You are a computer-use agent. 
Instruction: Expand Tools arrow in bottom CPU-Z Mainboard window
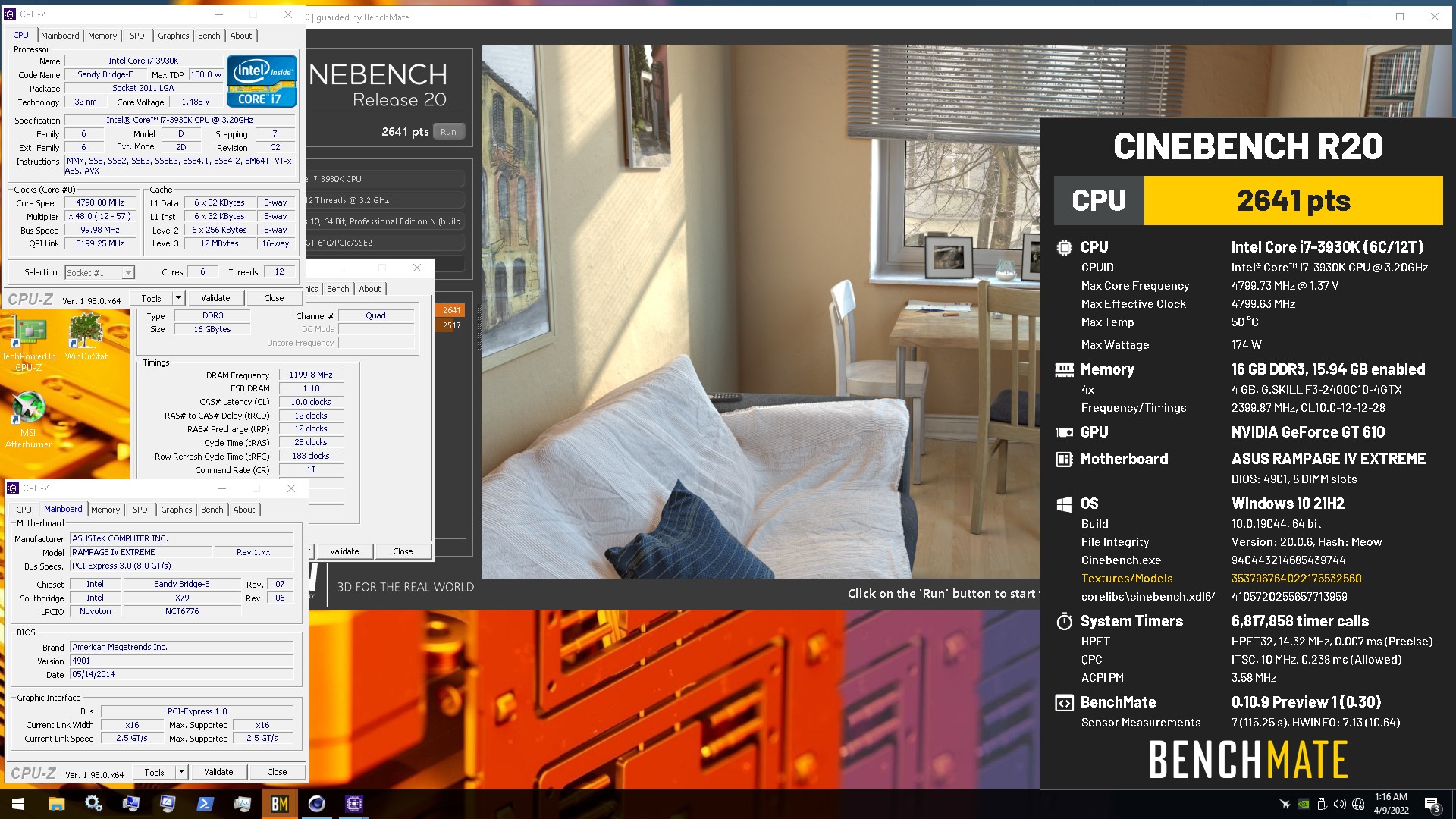point(181,772)
